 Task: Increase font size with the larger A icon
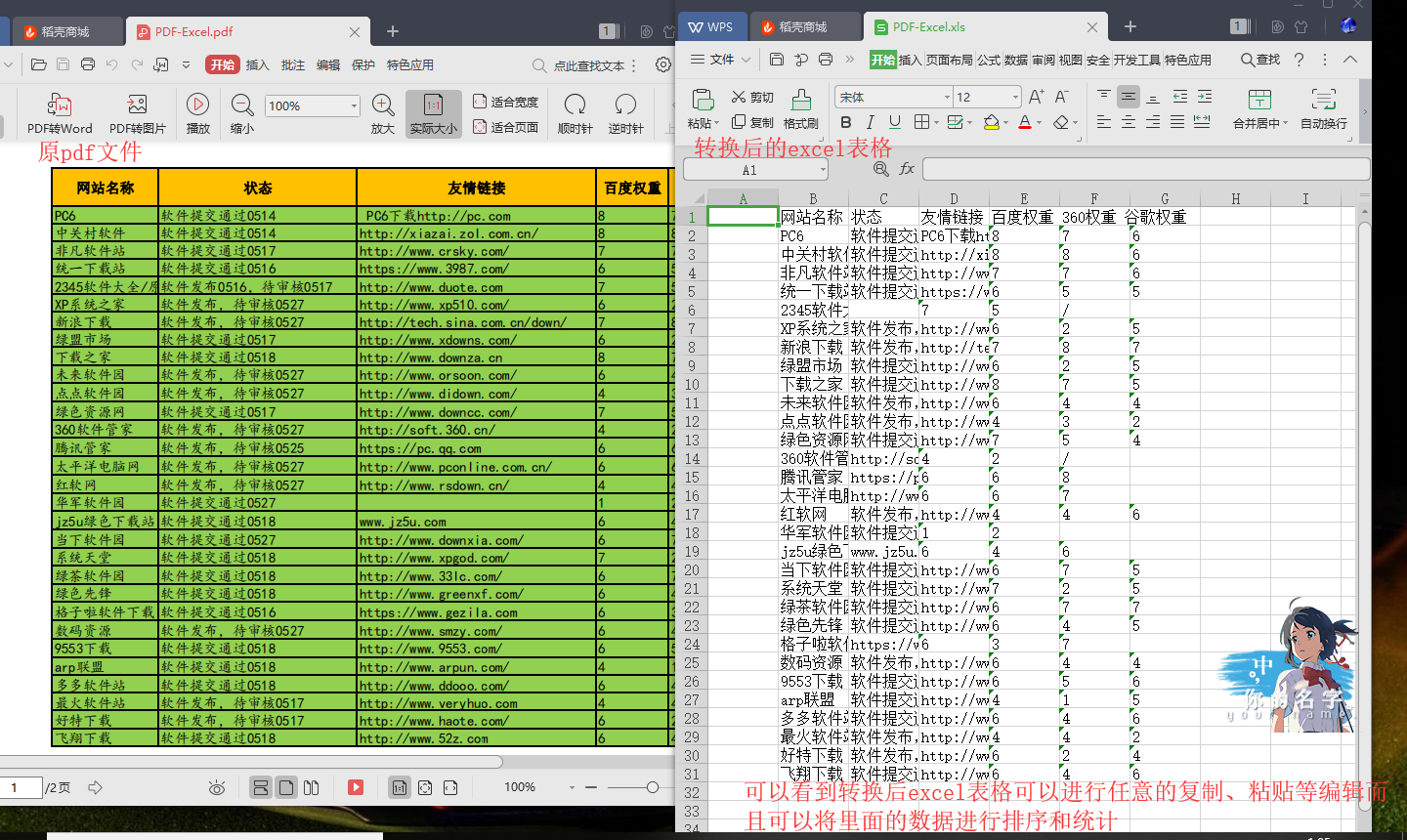[1036, 97]
